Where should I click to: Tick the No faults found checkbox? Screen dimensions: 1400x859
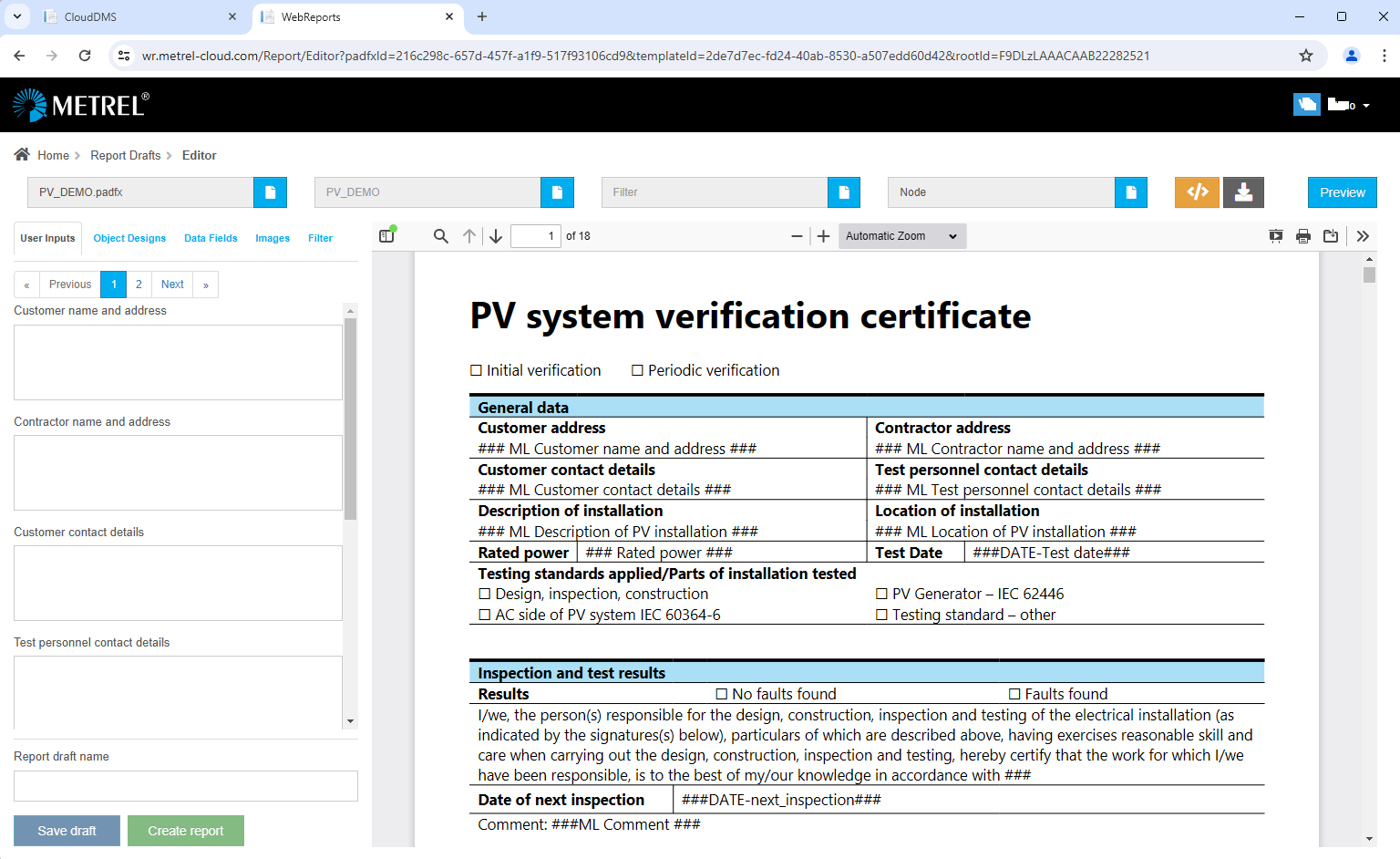click(x=722, y=694)
